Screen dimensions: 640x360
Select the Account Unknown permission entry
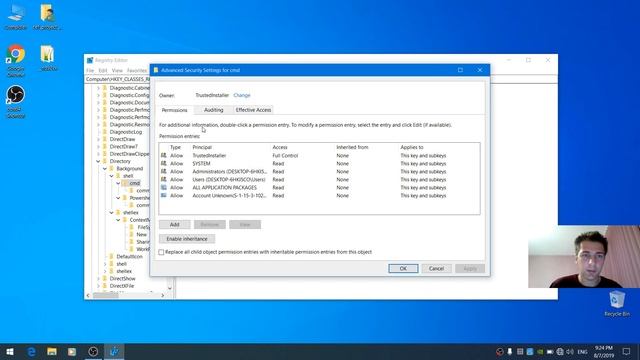pyautogui.click(x=319, y=196)
